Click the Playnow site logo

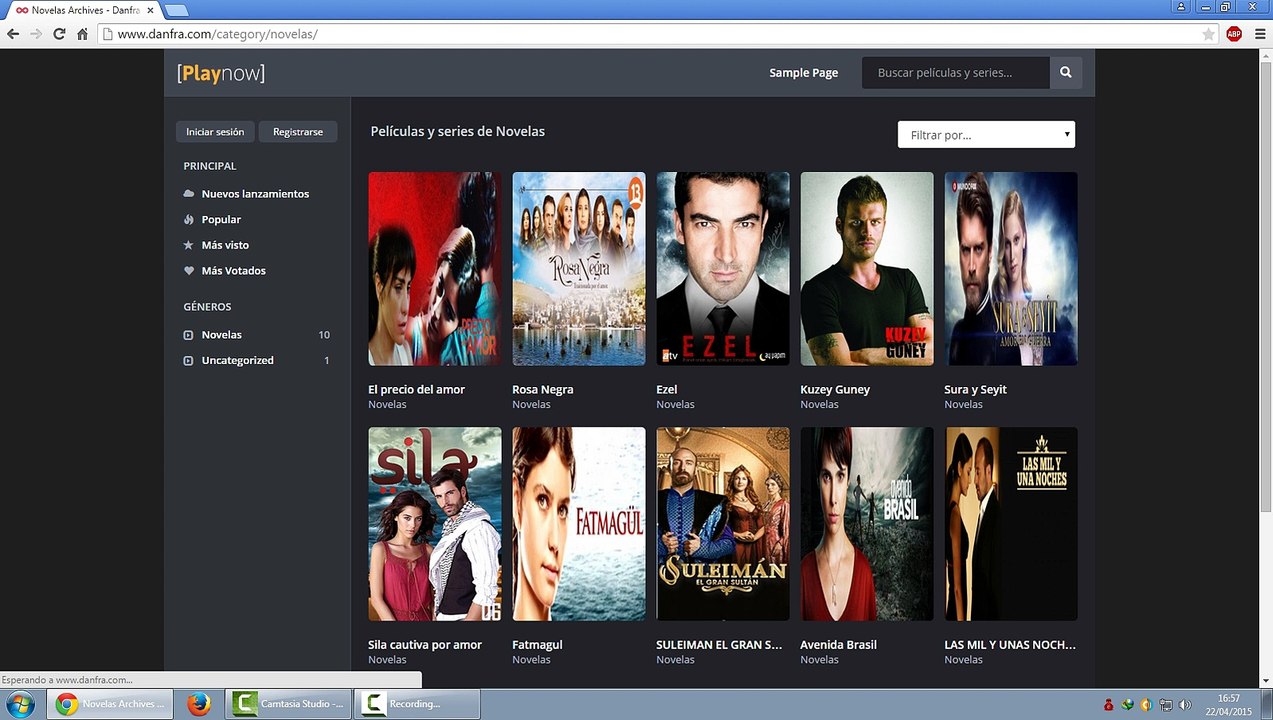[221, 73]
